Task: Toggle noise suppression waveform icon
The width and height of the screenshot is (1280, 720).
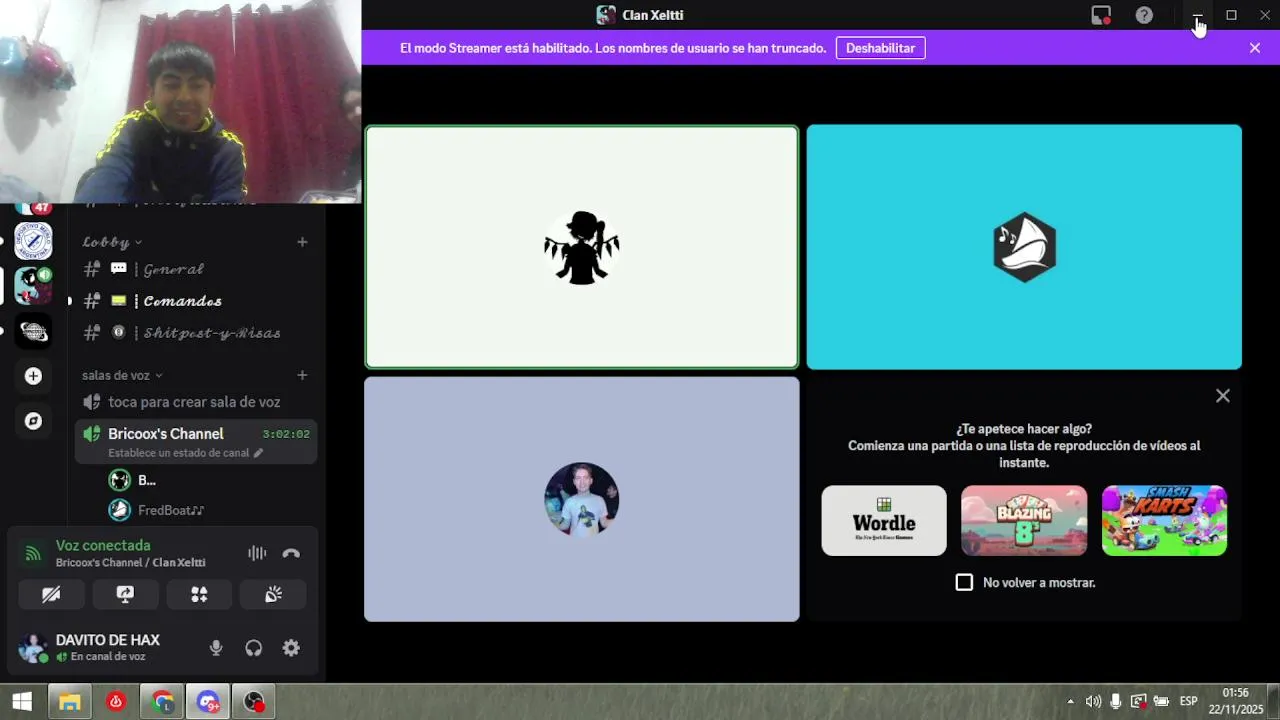Action: point(257,553)
